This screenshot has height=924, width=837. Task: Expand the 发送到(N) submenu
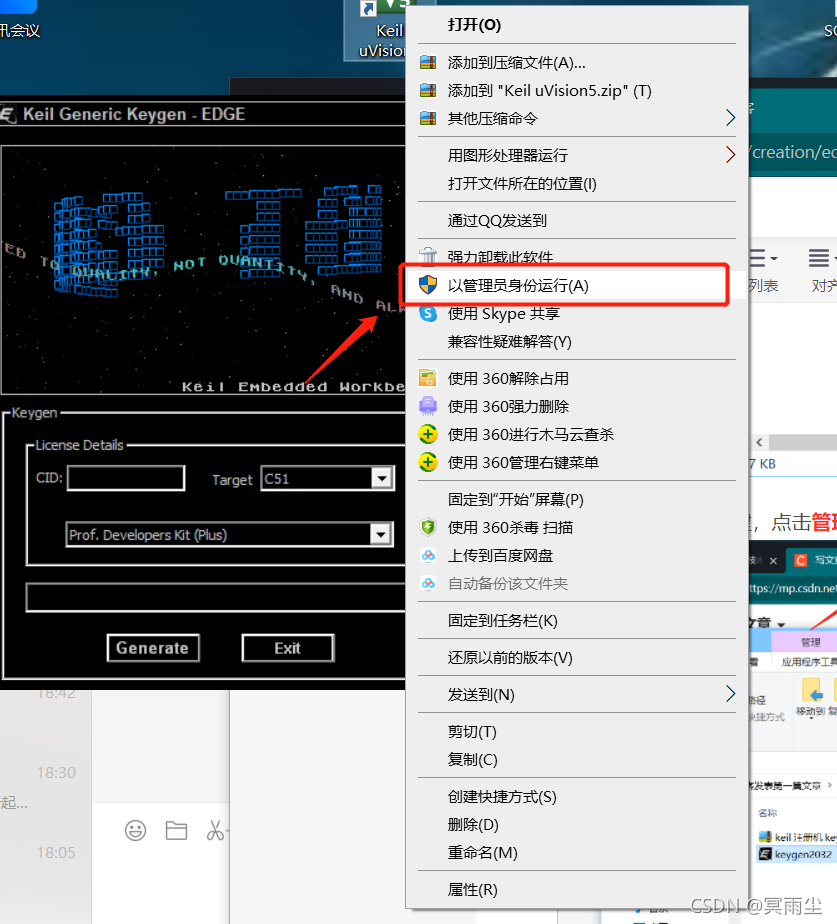pos(730,694)
